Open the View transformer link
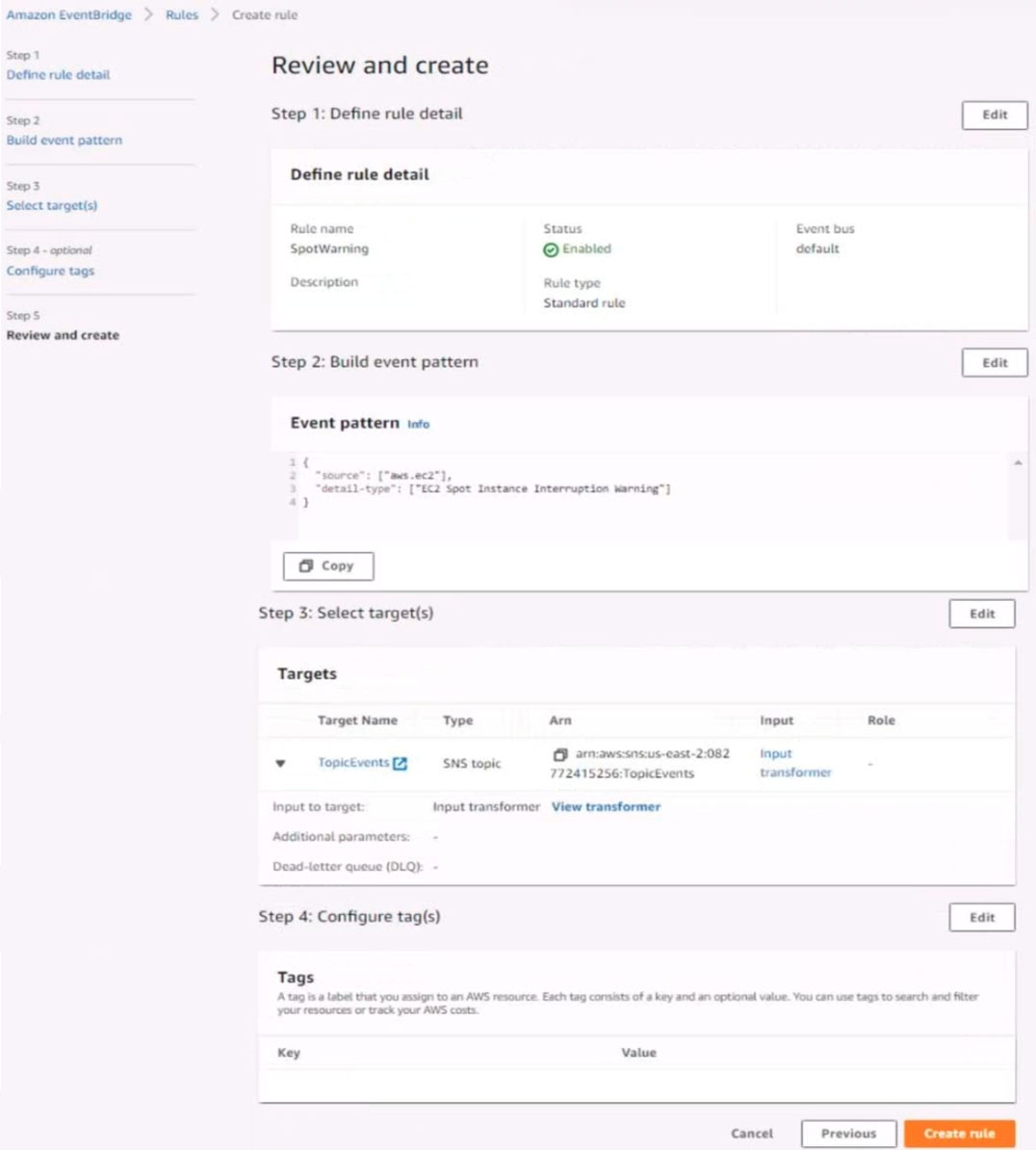The image size is (1036, 1150). tap(606, 807)
